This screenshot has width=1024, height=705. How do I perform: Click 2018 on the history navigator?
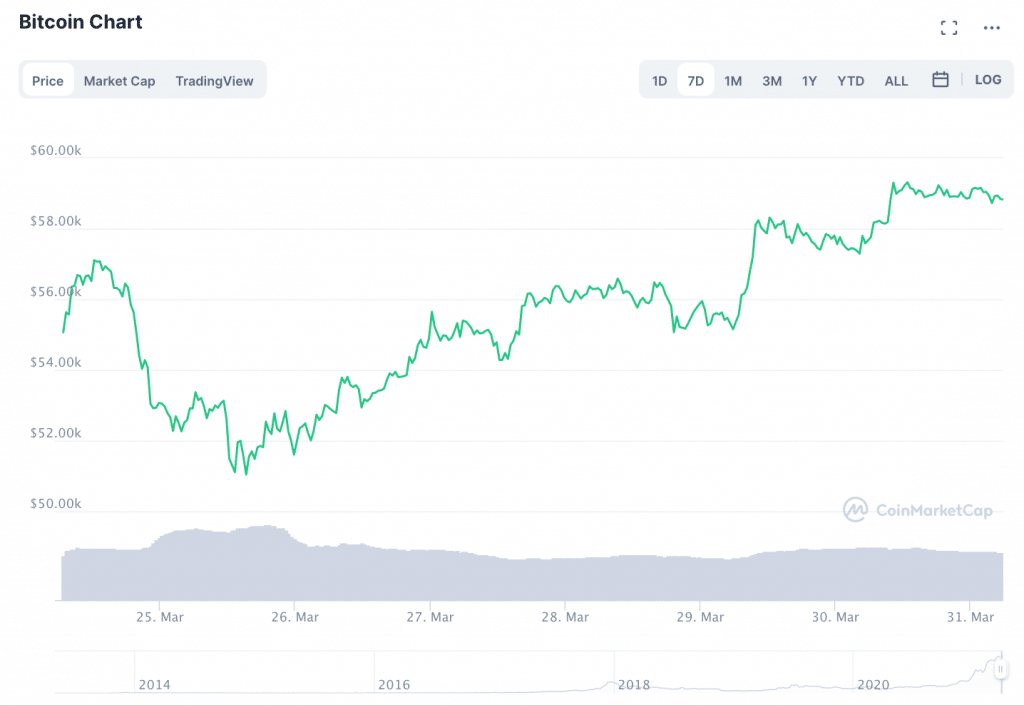tap(634, 685)
